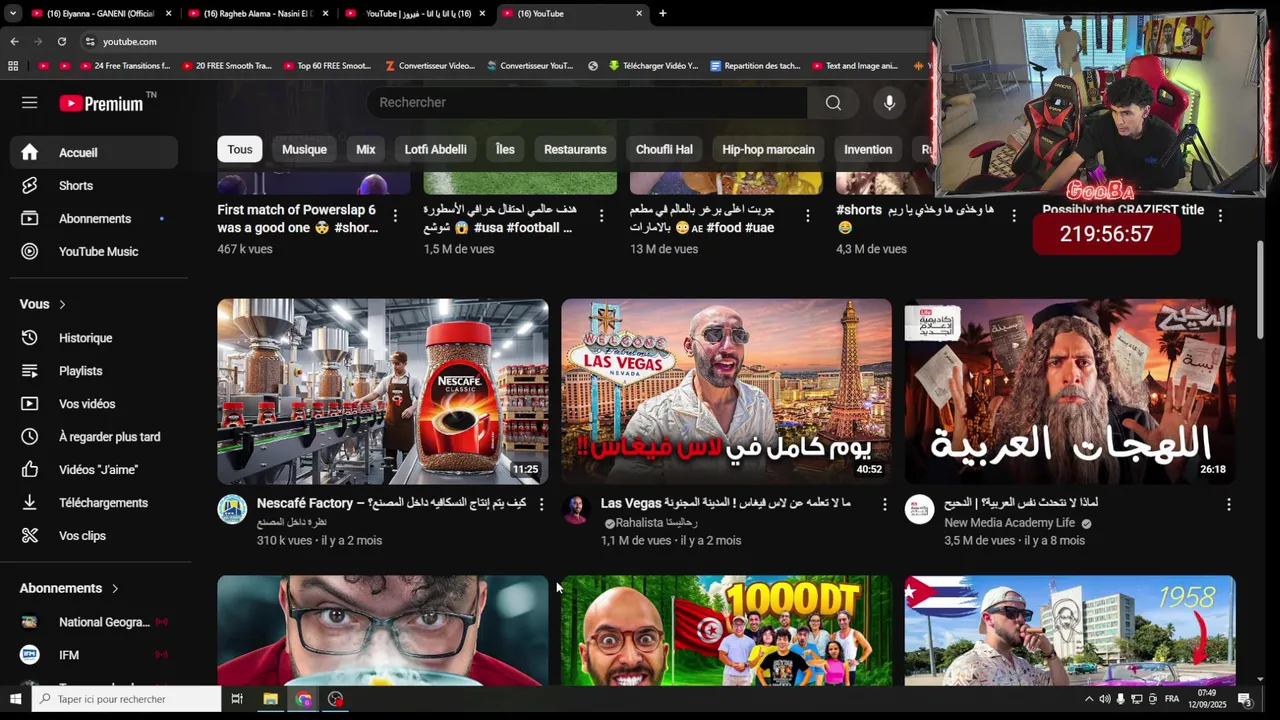Expand the Abonnements section heading
Viewport: 1280px width, 720px height.
(x=69, y=588)
